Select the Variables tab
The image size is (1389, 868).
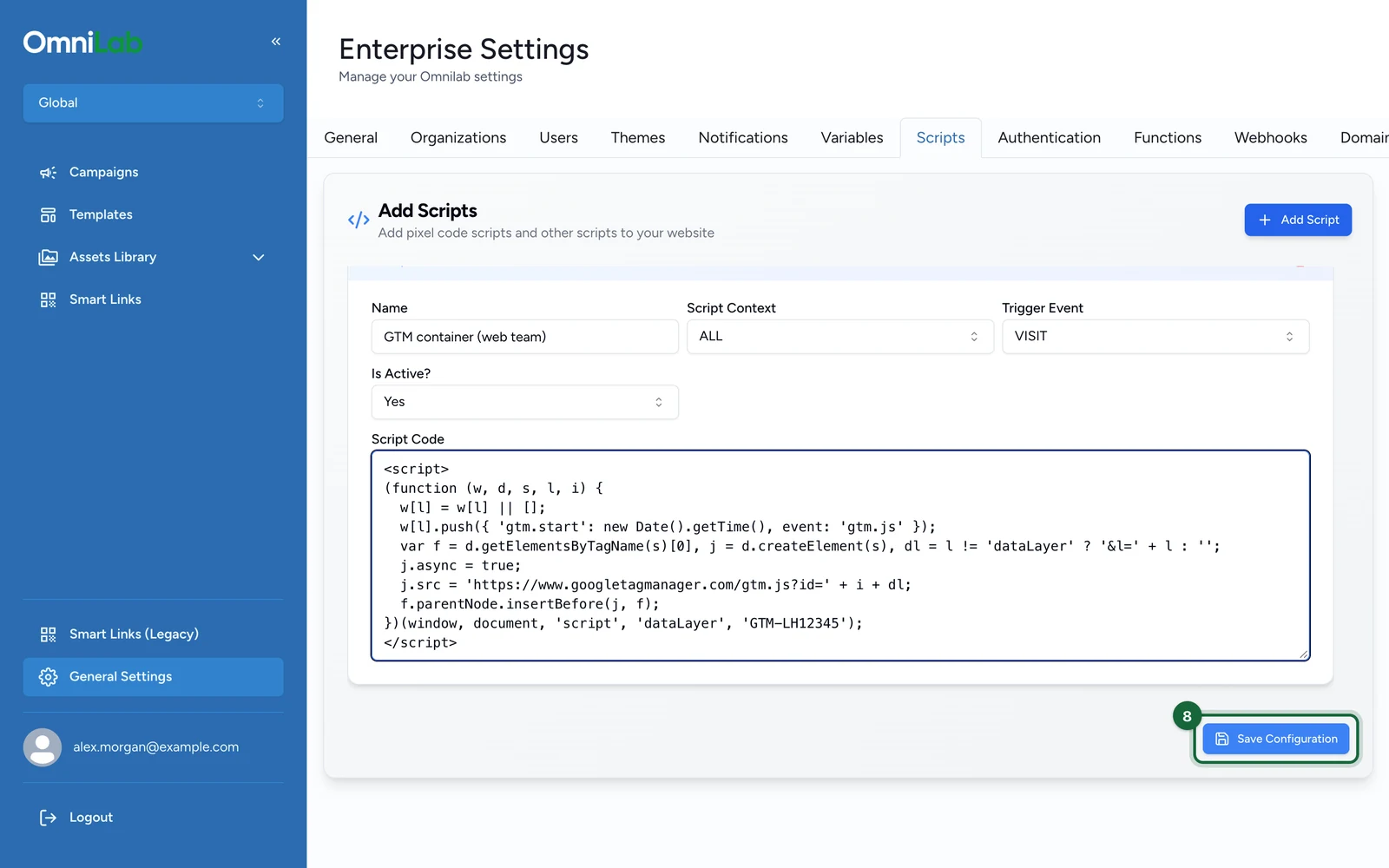tap(852, 138)
